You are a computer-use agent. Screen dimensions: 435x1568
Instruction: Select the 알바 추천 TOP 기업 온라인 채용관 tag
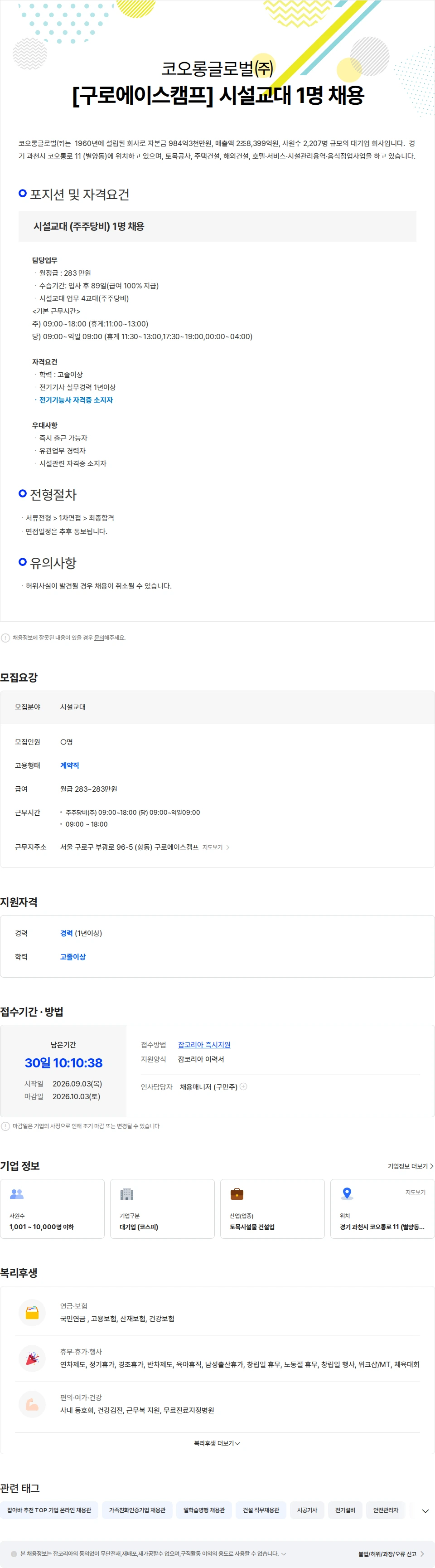[x=49, y=1510]
